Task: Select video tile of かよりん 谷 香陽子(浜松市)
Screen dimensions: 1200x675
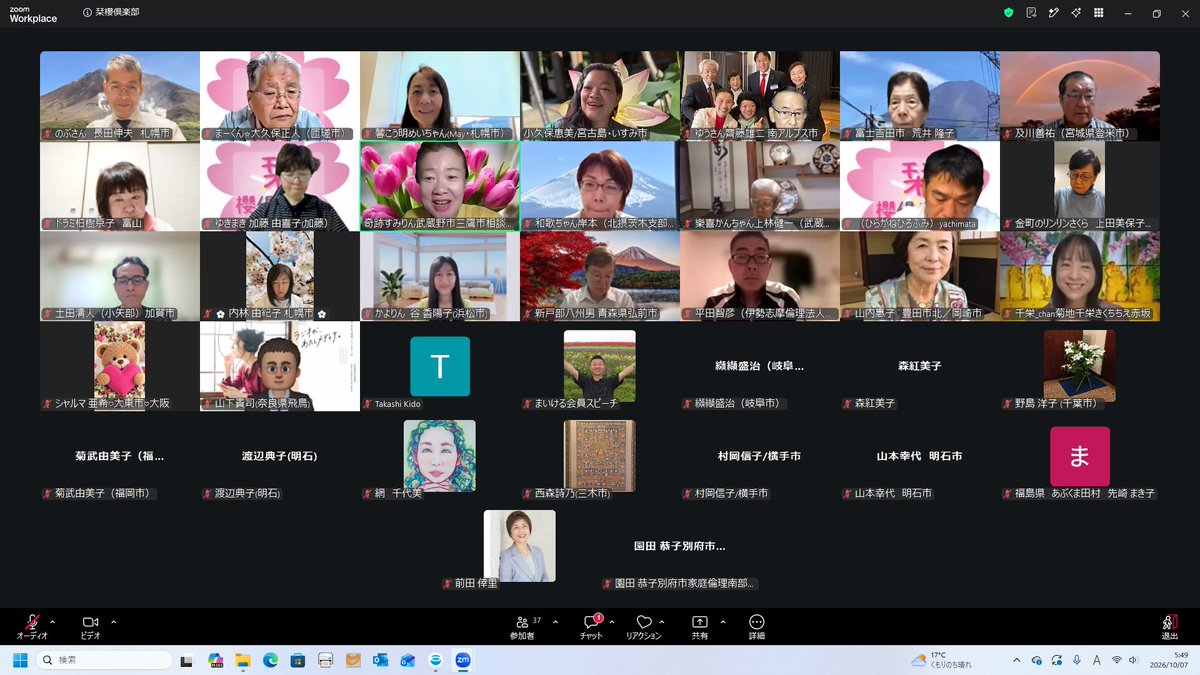Action: 440,276
